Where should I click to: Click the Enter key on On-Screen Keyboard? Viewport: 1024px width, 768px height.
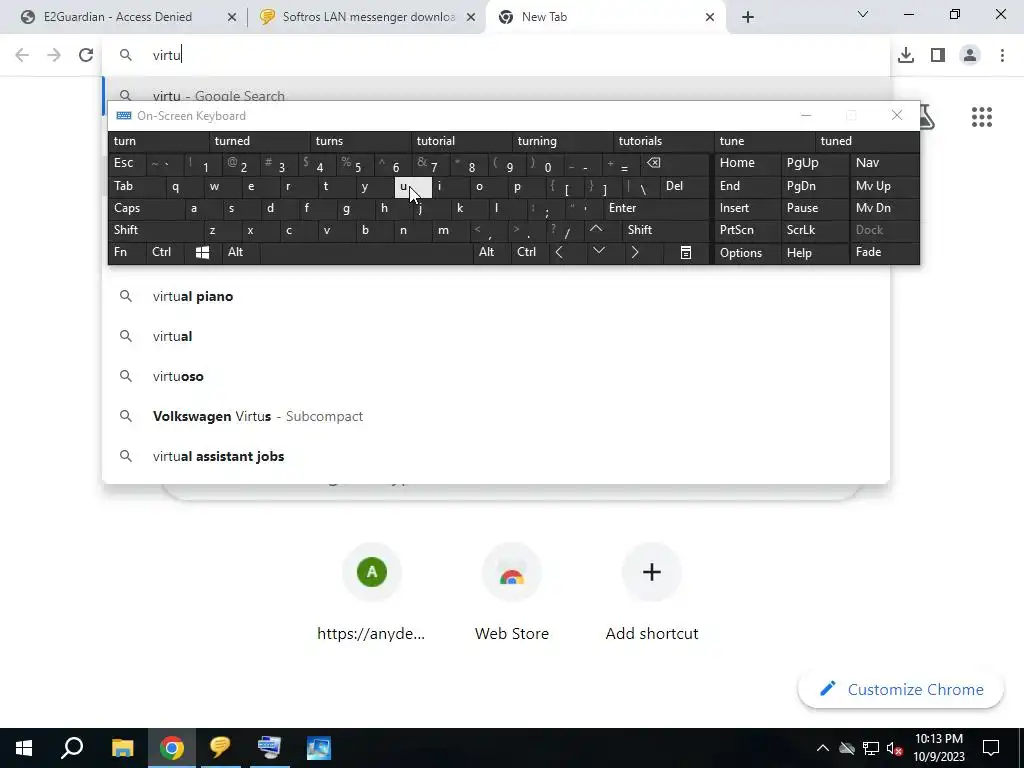click(656, 208)
